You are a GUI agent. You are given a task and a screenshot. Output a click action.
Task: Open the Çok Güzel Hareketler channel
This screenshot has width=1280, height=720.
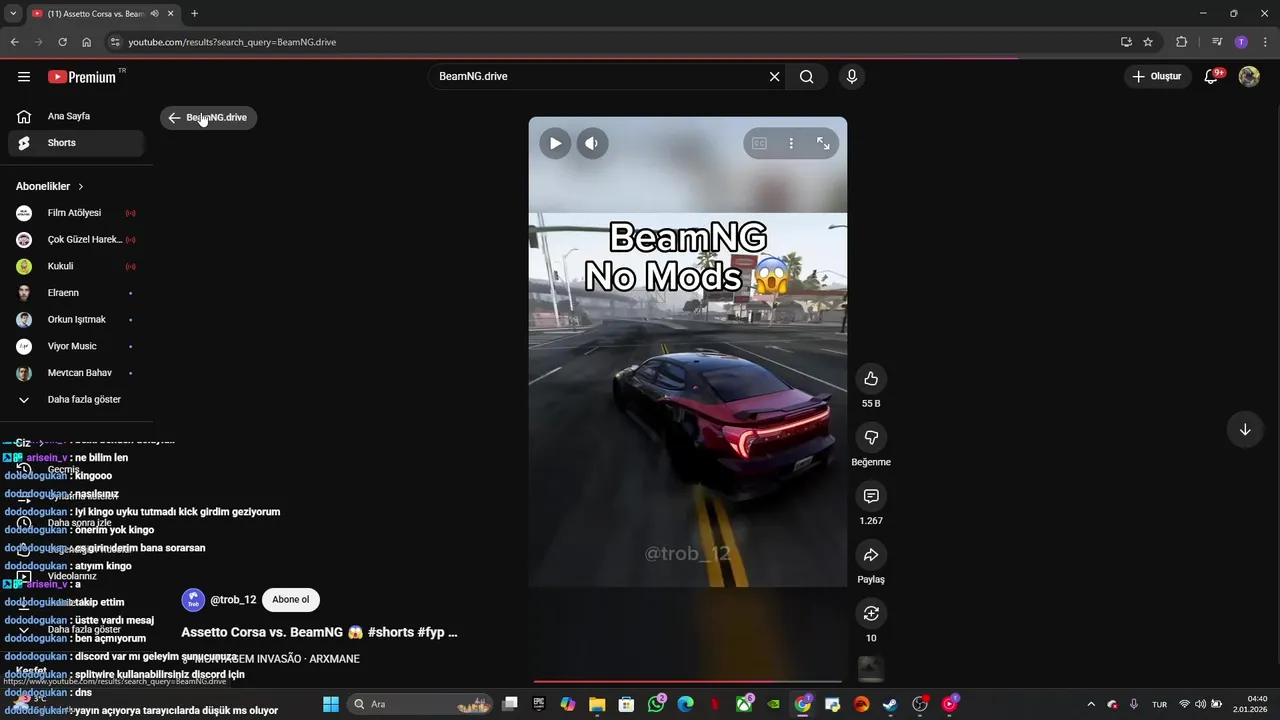click(x=76, y=240)
